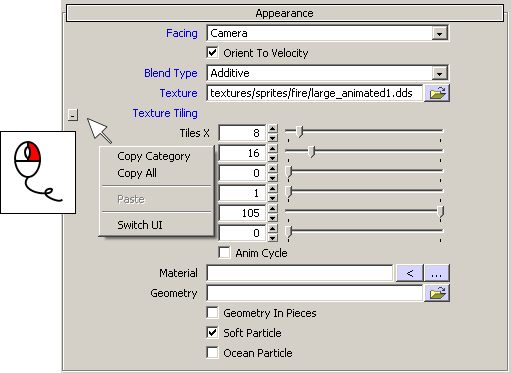Open the Blend Type dropdown arrow
511x373 pixels.
pyautogui.click(x=440, y=73)
